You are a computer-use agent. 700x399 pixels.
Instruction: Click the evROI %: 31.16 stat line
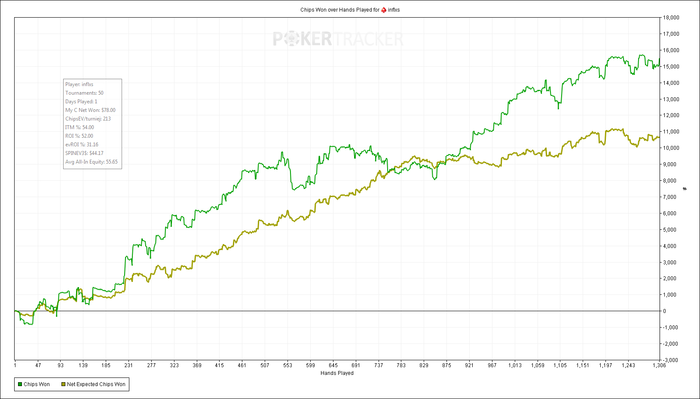[82, 145]
